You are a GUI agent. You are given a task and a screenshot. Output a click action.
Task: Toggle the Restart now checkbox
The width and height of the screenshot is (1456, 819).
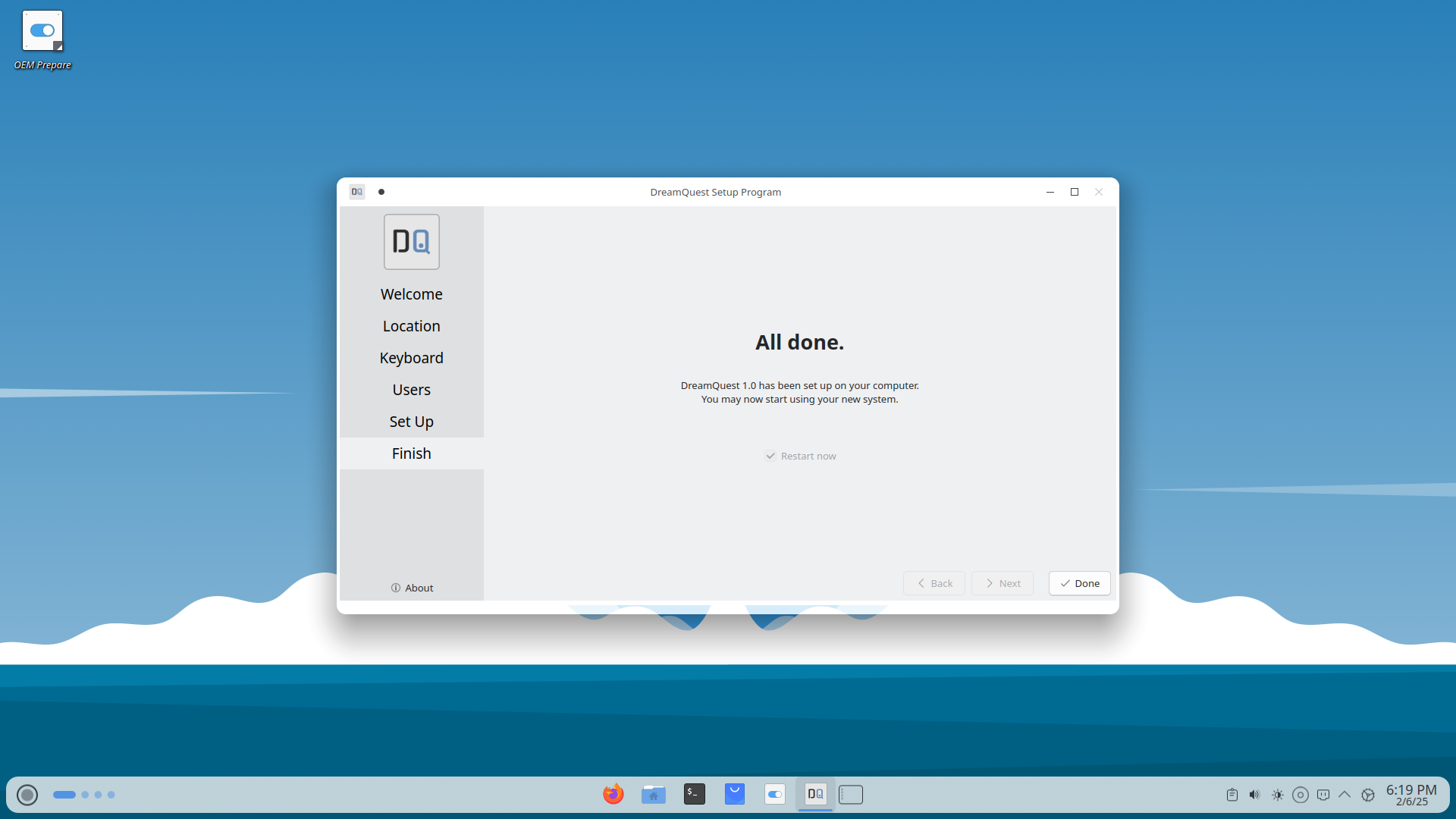[x=770, y=456]
